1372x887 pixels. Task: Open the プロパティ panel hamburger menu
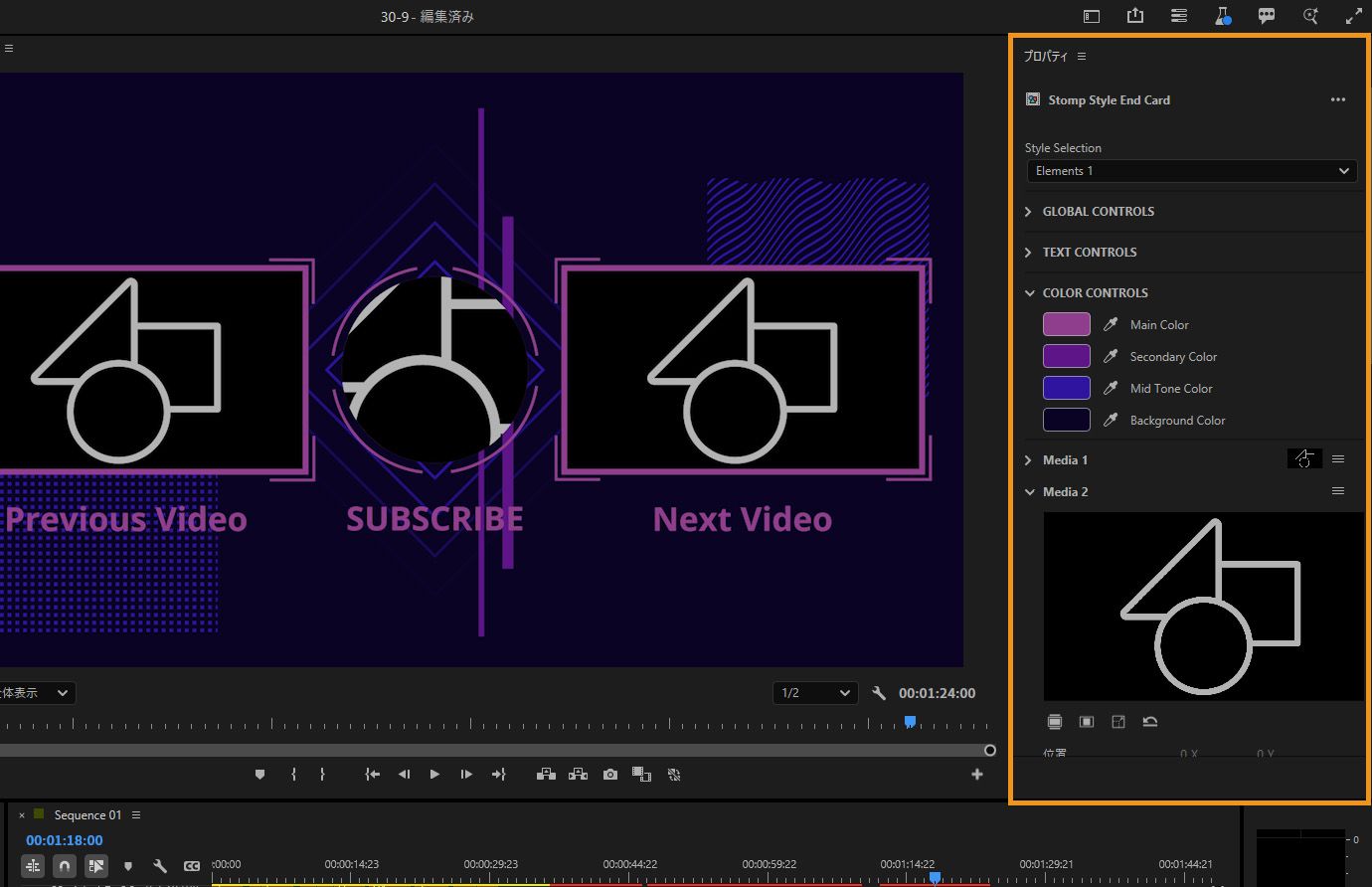coord(1082,57)
